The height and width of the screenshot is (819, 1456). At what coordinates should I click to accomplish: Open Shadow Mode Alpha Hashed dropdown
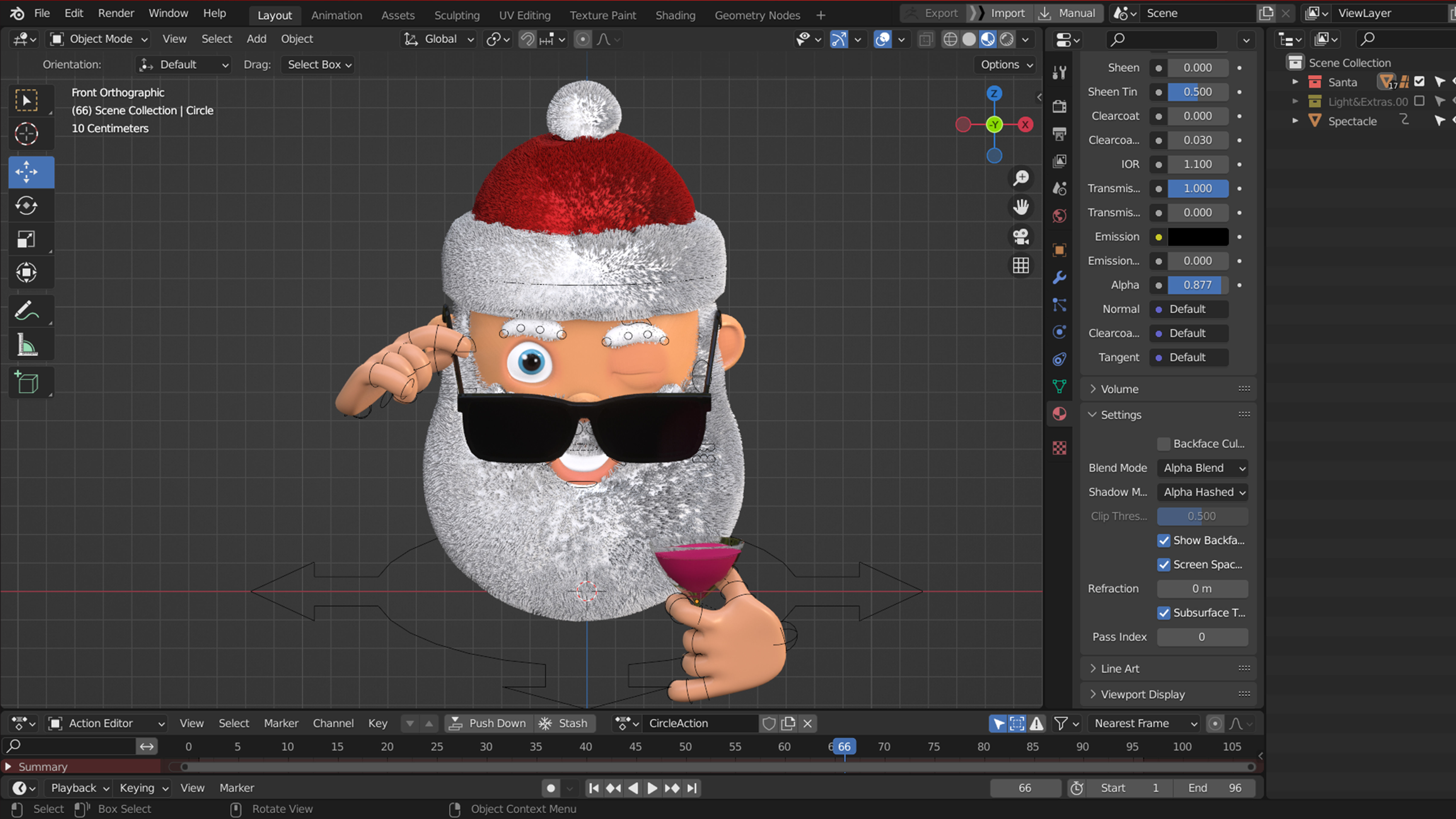click(1202, 492)
